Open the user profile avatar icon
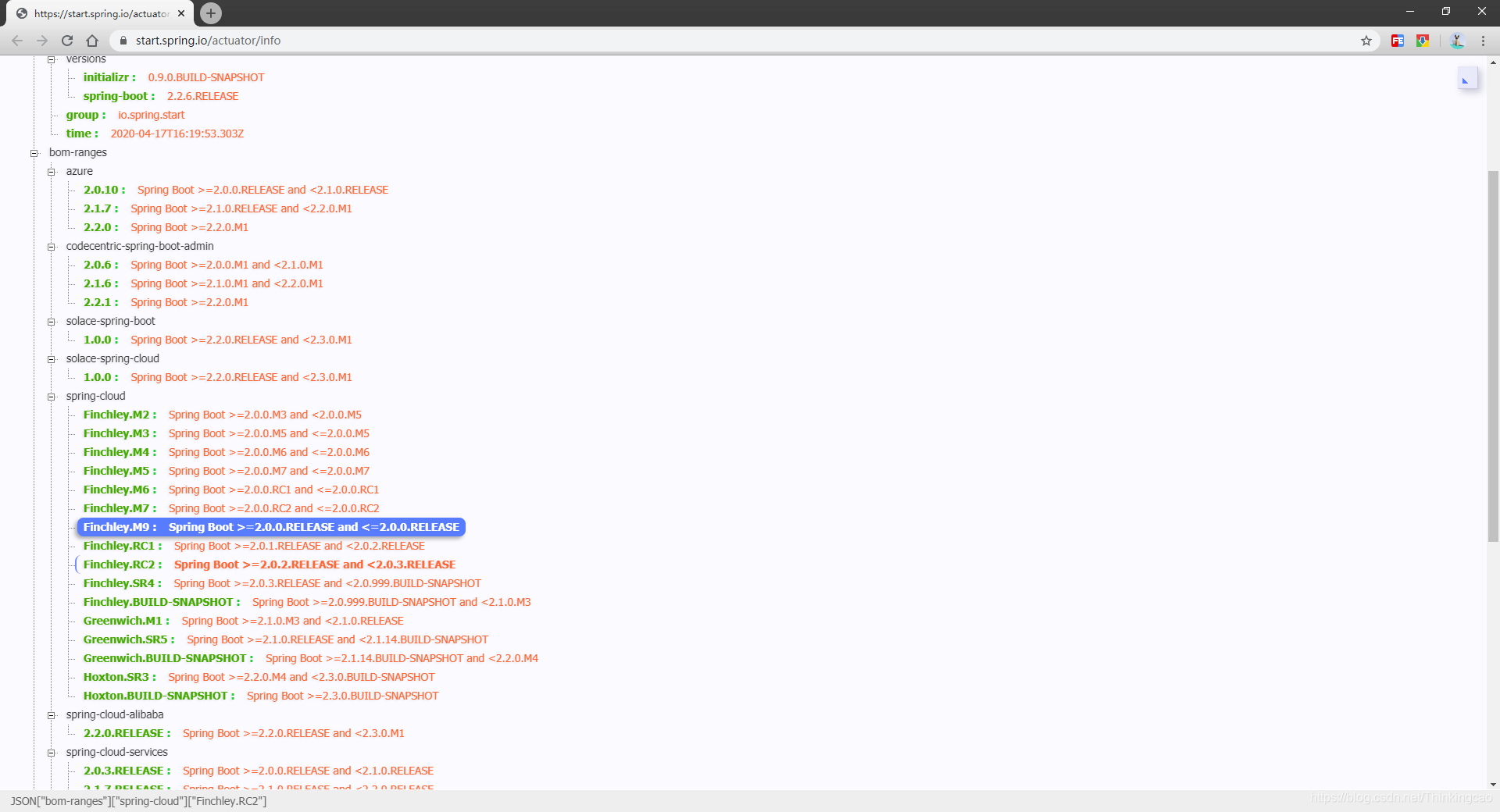This screenshot has width=1500, height=812. 1457,41
